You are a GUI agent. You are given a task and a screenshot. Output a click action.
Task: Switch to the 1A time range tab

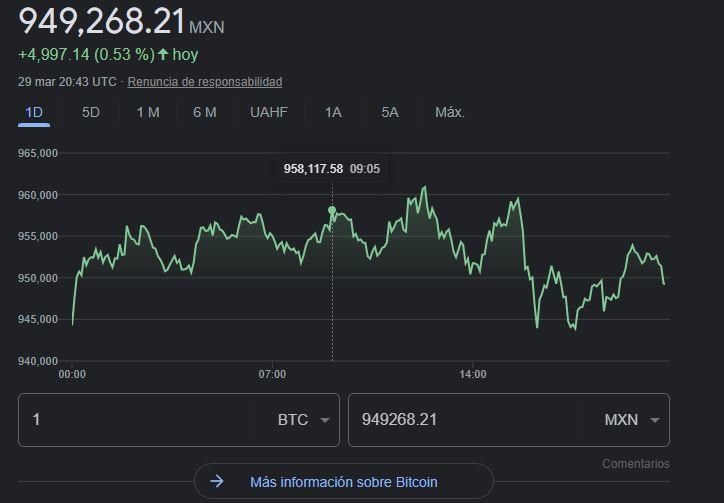click(x=333, y=112)
